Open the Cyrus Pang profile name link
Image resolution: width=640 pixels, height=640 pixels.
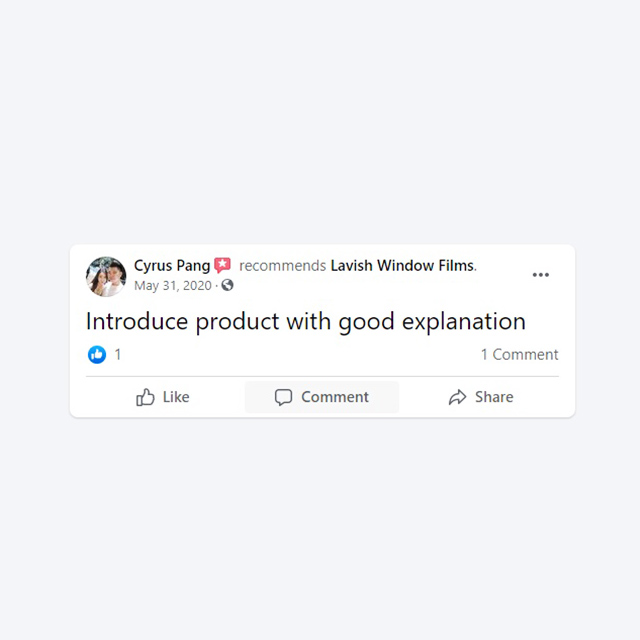172,265
